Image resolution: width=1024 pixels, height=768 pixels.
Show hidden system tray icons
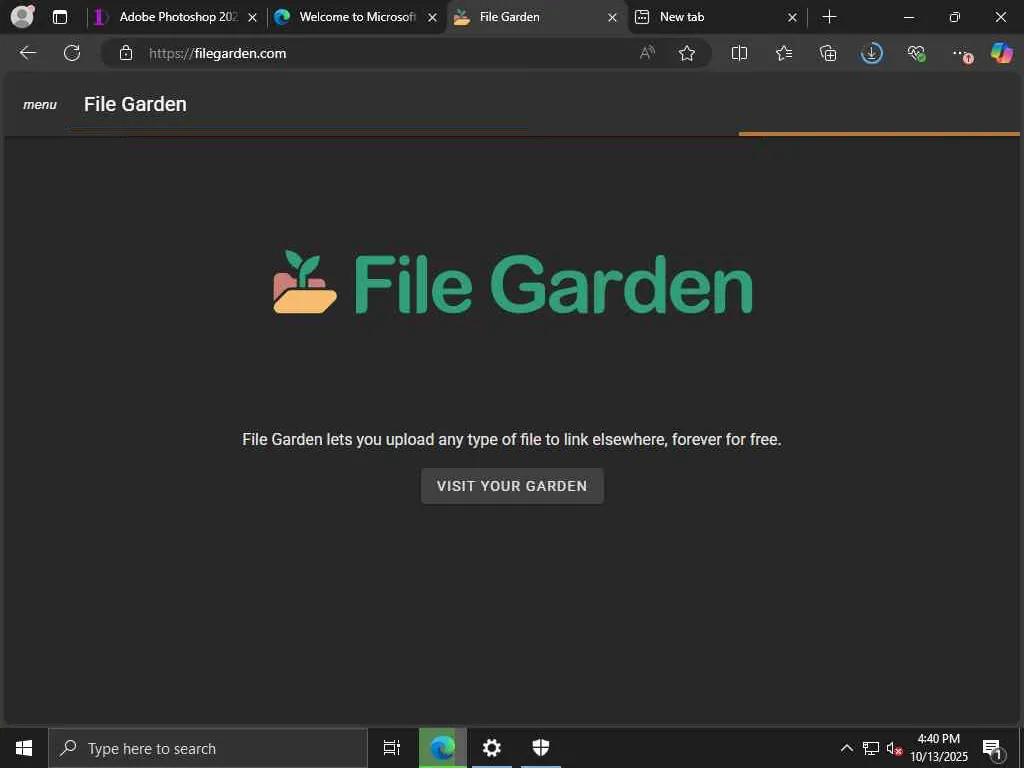(x=846, y=748)
